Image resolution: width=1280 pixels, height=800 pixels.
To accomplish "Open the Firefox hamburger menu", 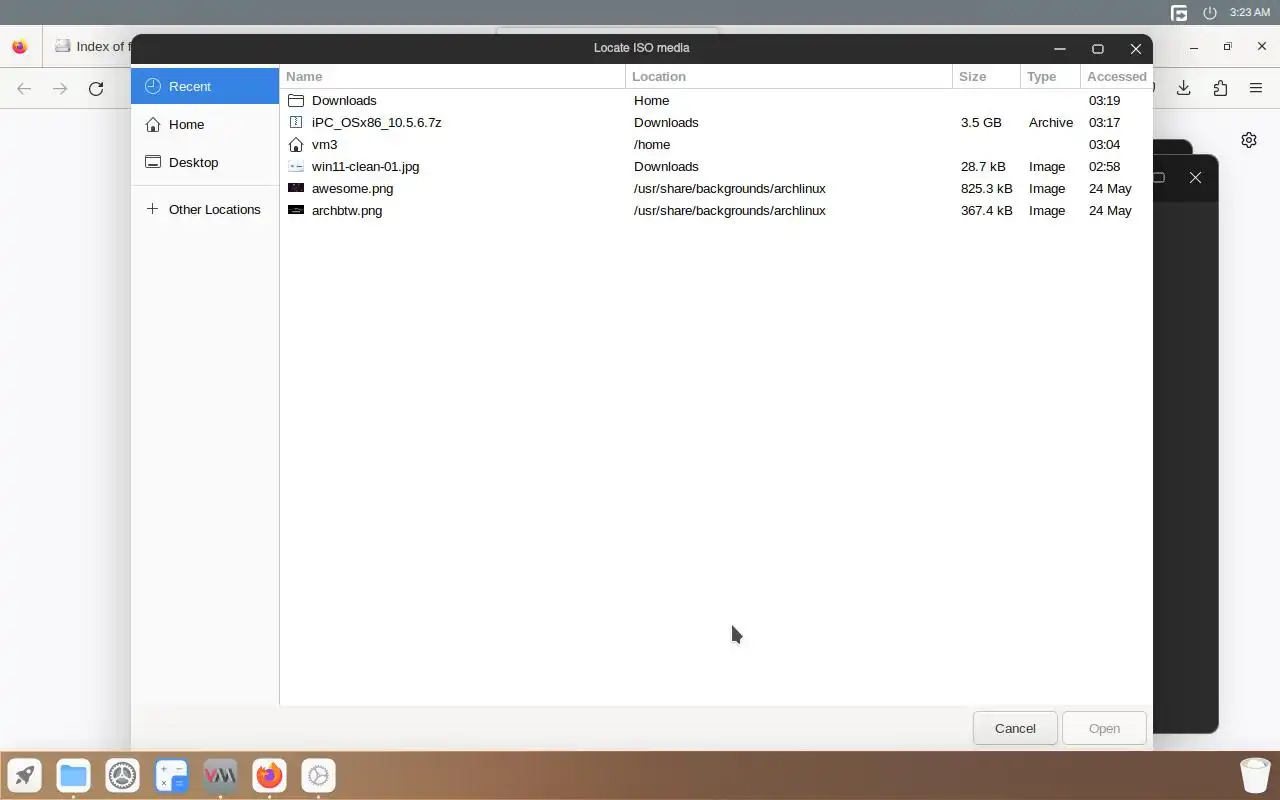I will click(1256, 88).
